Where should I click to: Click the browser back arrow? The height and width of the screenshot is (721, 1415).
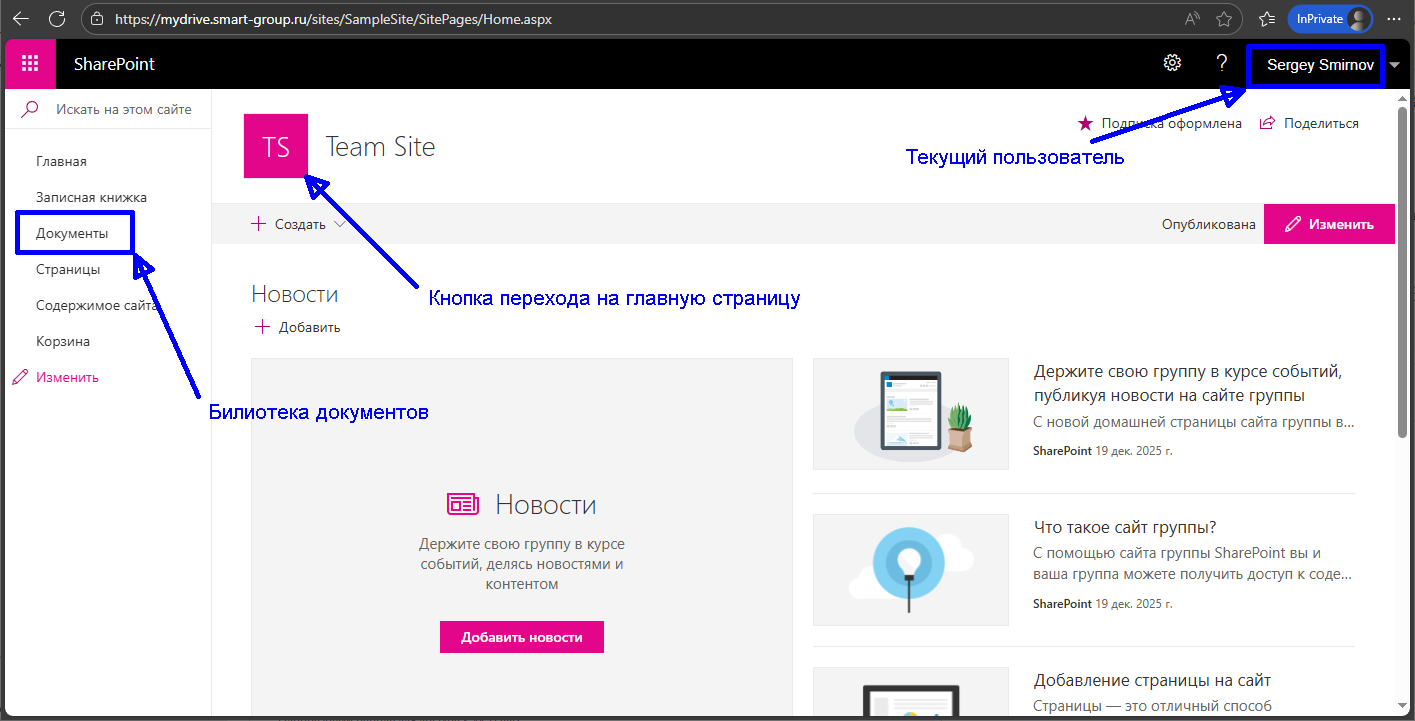pos(20,19)
